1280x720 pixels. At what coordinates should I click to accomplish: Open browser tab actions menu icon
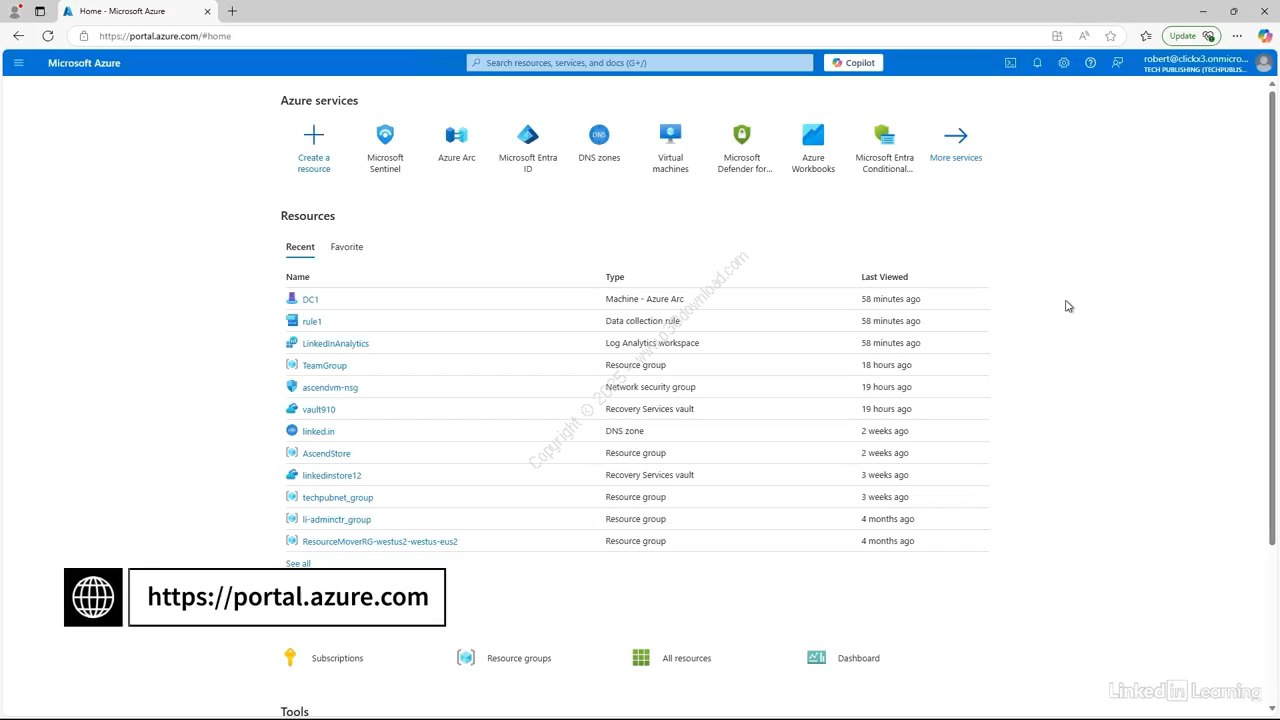40,11
